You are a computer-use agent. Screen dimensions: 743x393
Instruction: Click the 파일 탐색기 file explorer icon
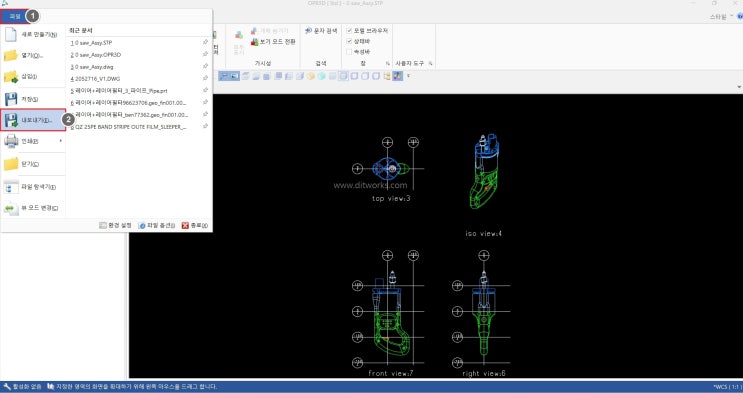[11, 187]
